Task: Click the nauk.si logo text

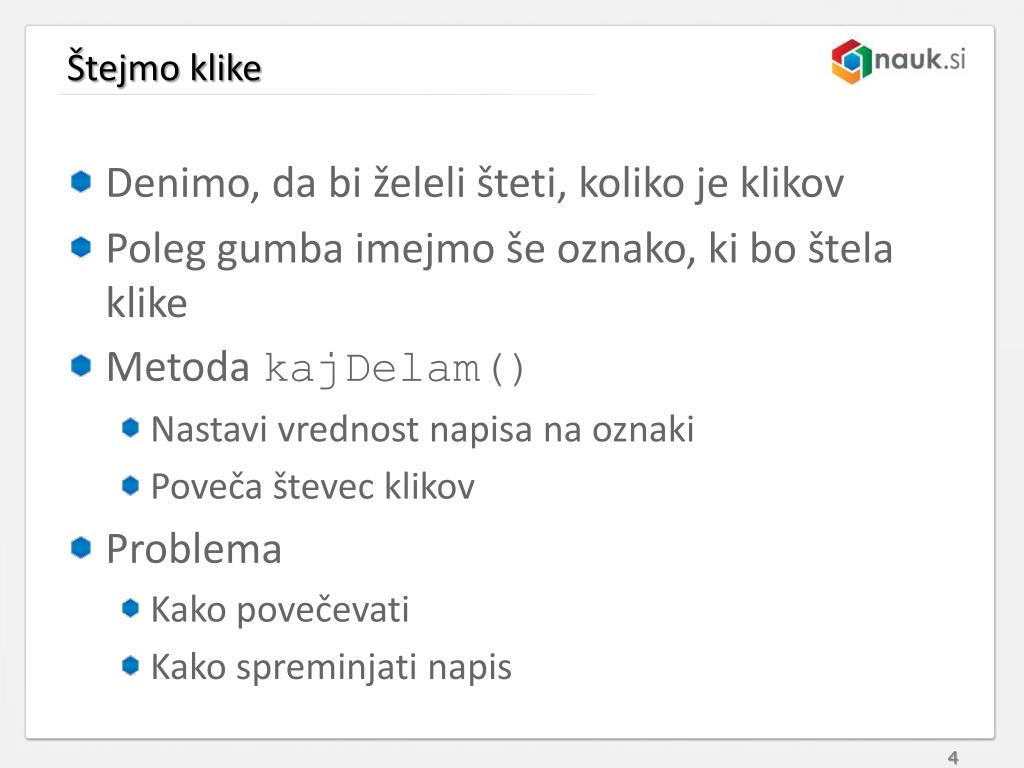Action: point(920,59)
